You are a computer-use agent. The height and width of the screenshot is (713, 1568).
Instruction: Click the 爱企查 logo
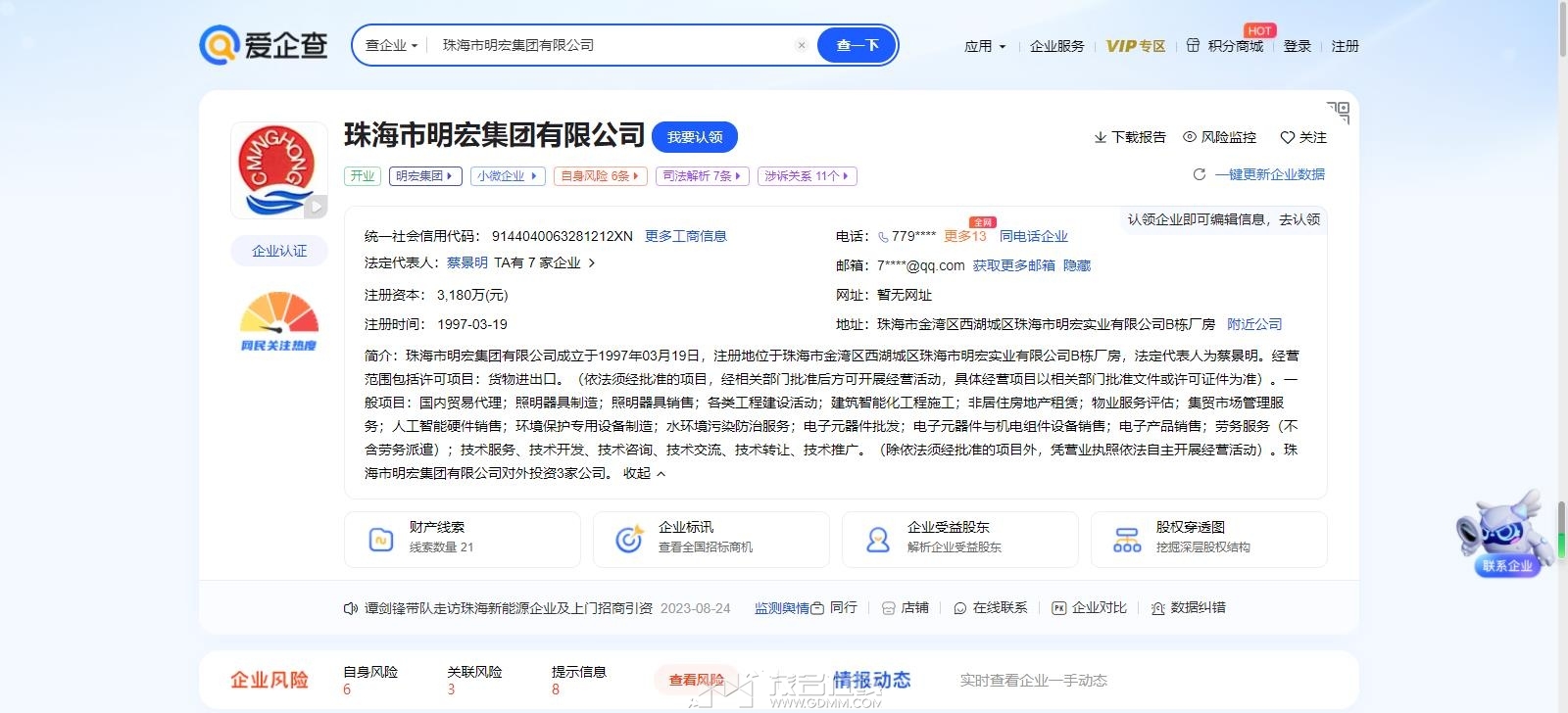263,45
